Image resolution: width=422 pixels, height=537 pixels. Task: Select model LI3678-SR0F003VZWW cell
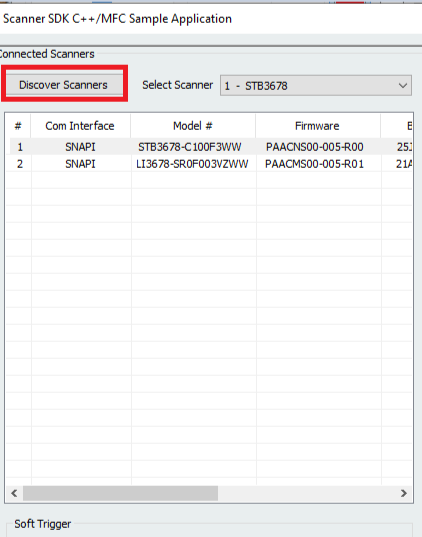(x=192, y=164)
